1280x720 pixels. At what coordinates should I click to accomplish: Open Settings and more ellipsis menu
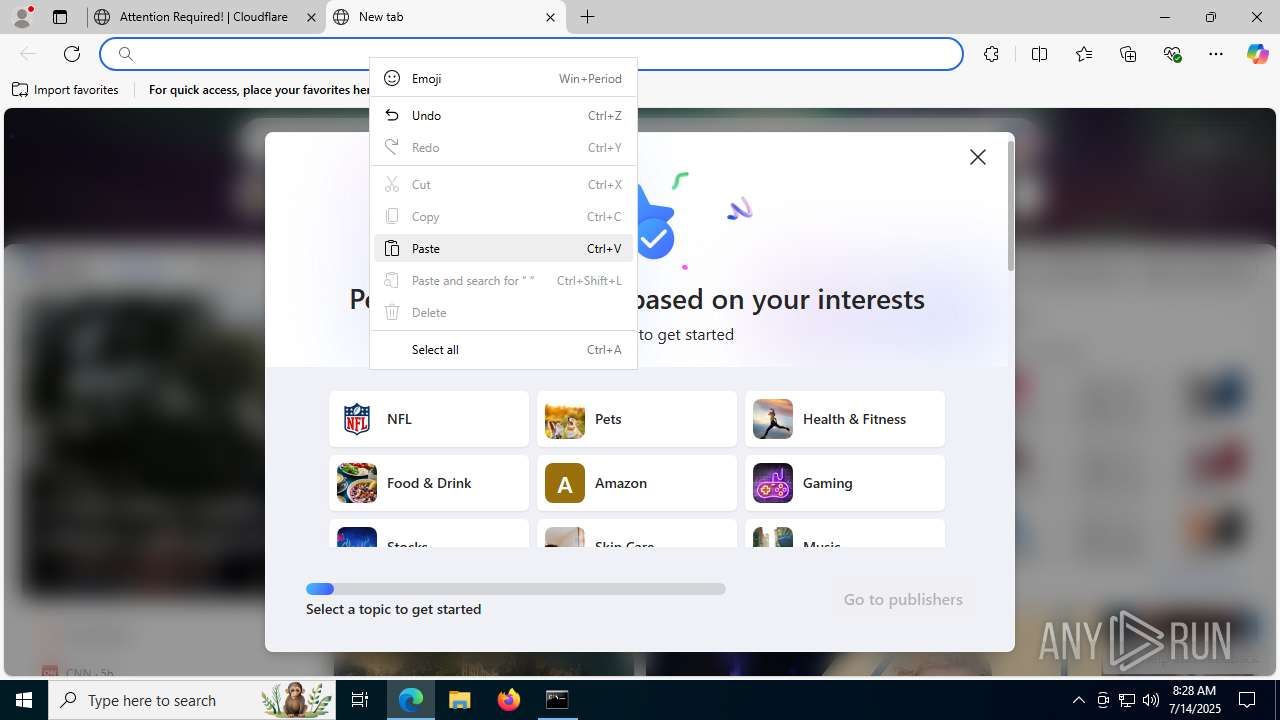(1216, 54)
